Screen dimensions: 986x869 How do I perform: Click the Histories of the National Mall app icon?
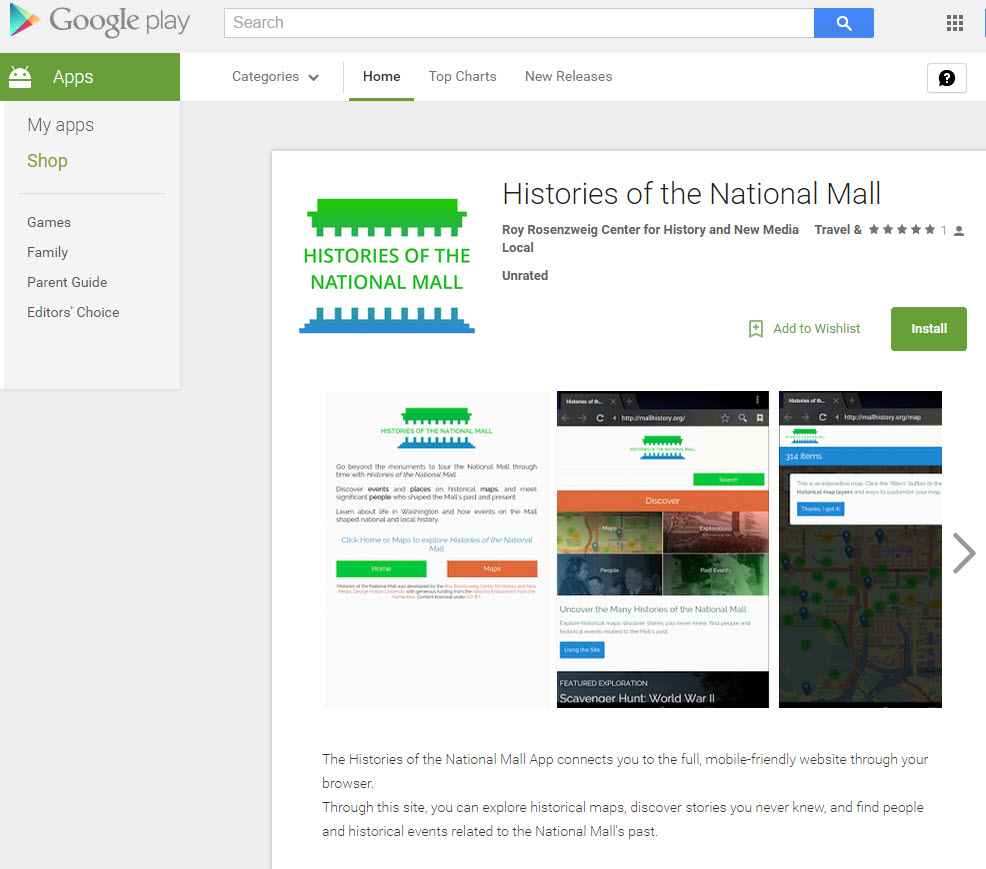[387, 265]
